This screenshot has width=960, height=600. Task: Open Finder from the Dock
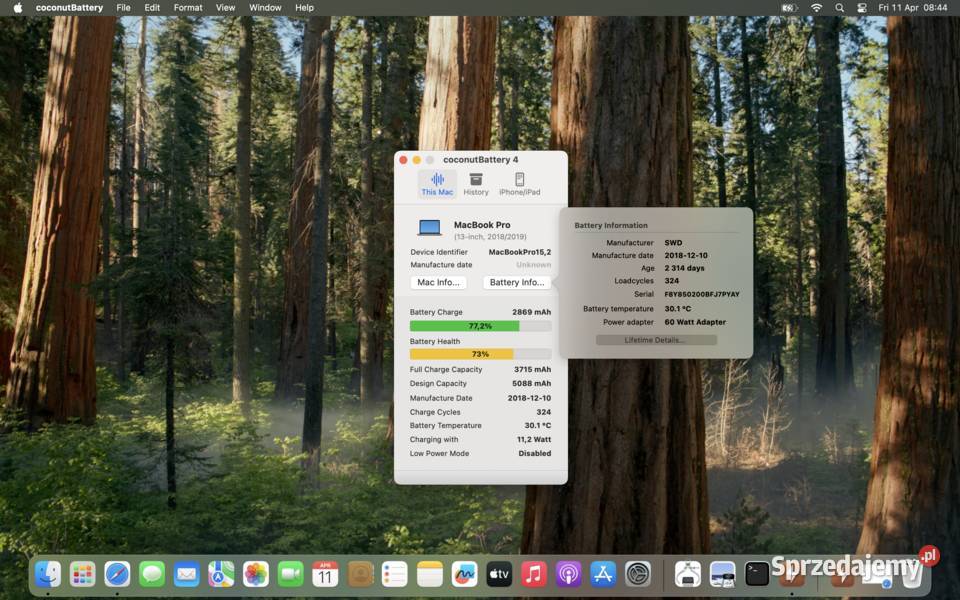coord(48,574)
